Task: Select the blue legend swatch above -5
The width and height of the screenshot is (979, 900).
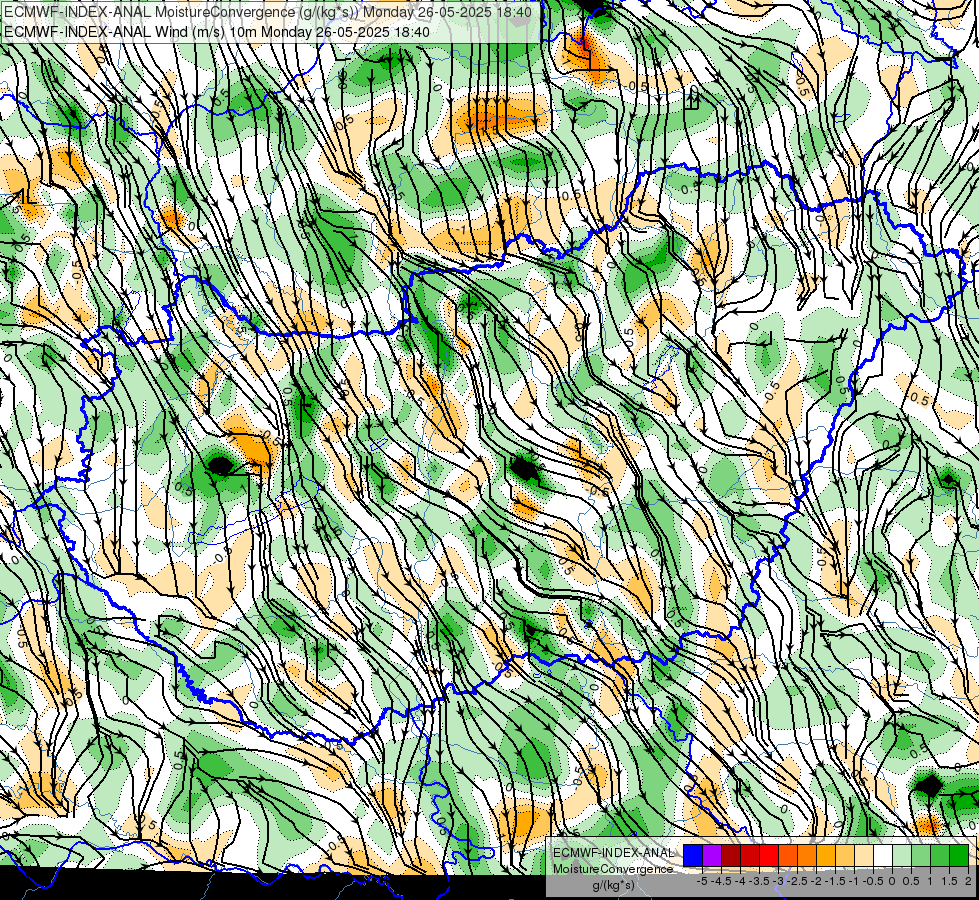Action: (693, 856)
